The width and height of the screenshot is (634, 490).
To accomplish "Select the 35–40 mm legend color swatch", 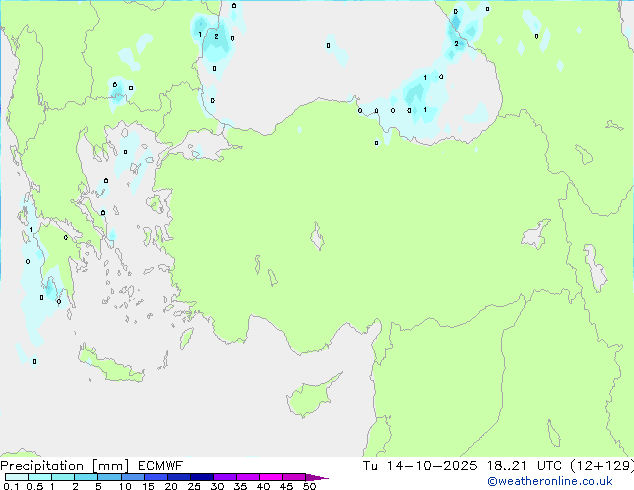I will [248, 477].
